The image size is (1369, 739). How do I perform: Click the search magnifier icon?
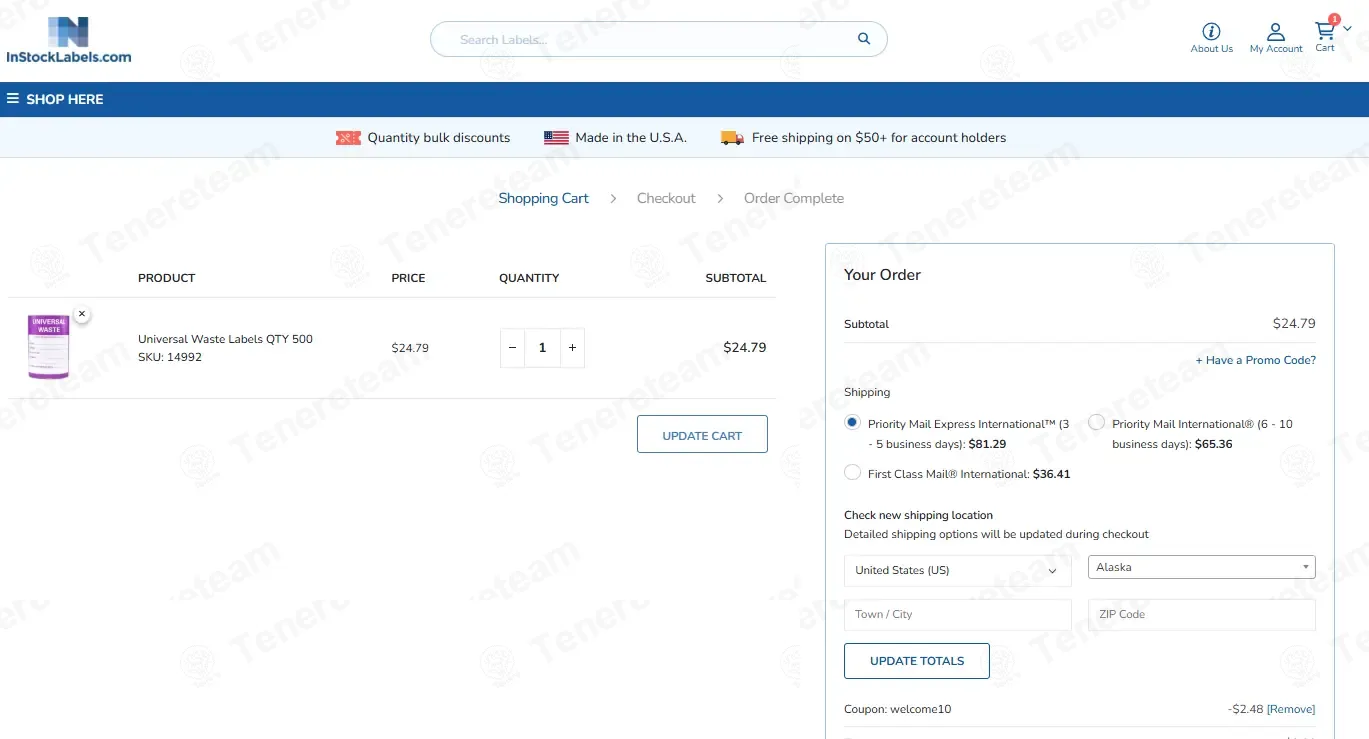[864, 39]
